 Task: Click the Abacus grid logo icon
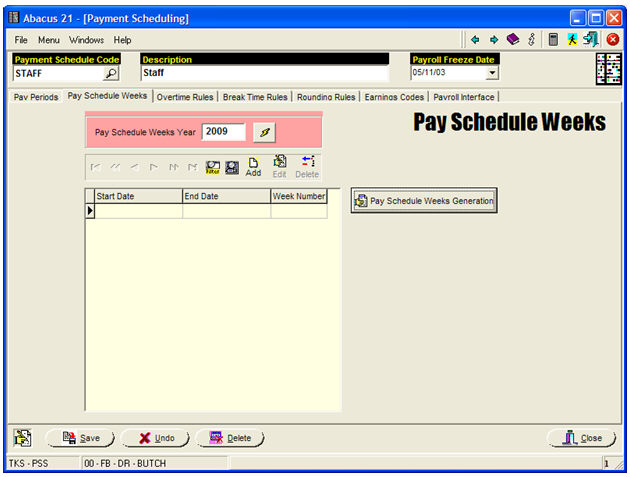pos(608,68)
